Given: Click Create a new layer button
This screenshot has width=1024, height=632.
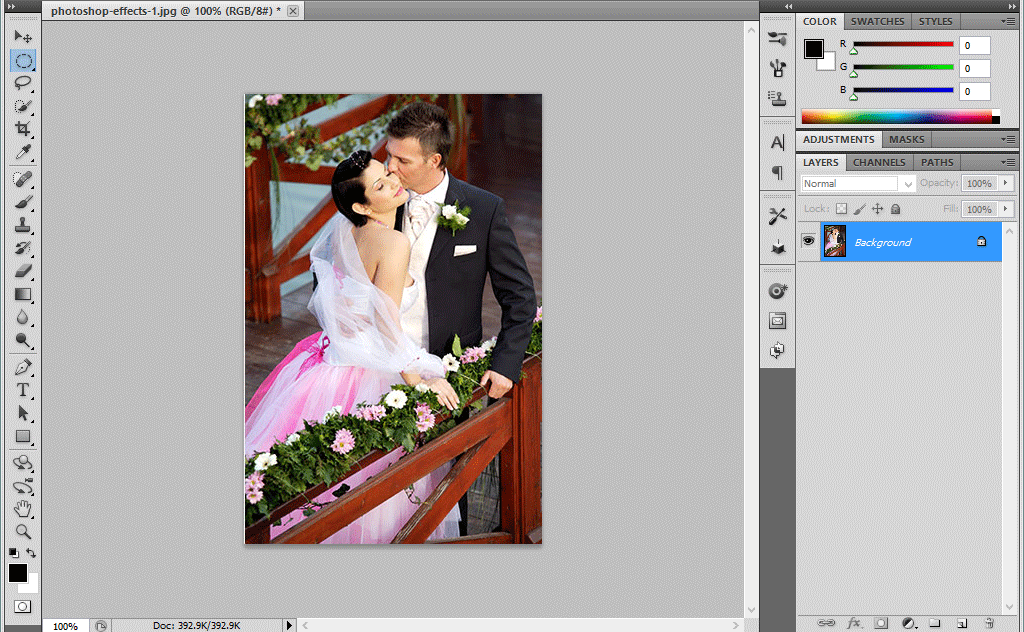Looking at the screenshot, I should pyautogui.click(x=961, y=623).
